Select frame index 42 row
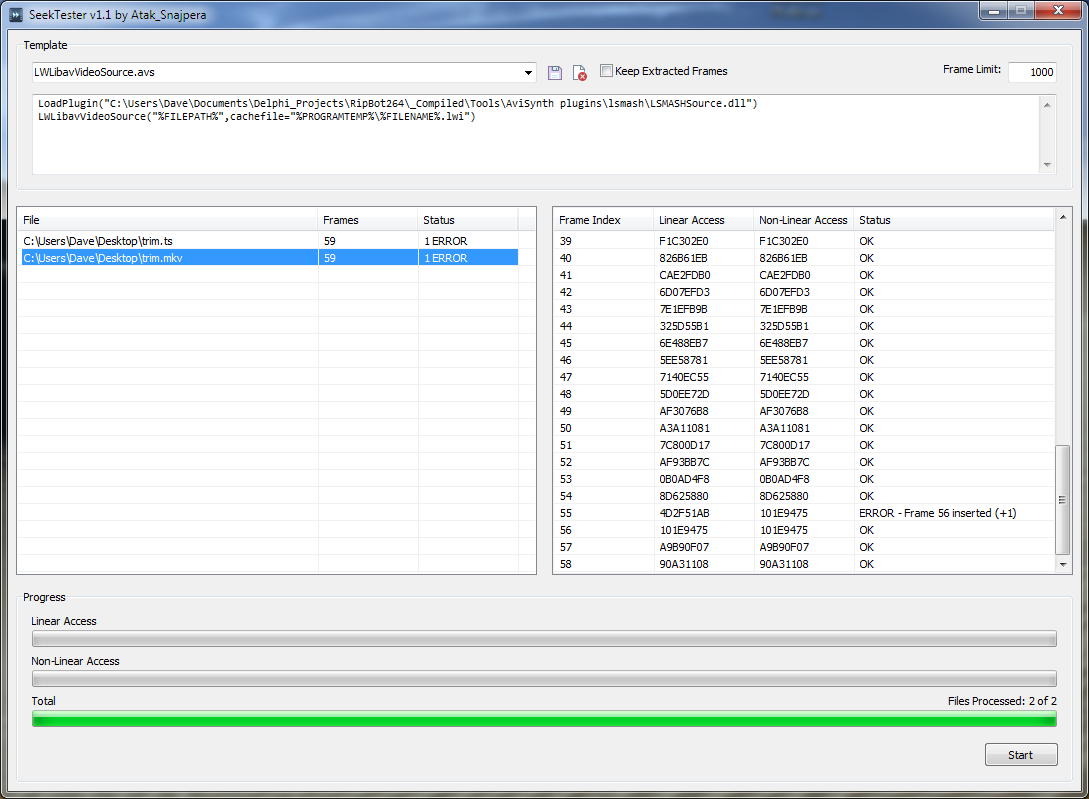The height and width of the screenshot is (799, 1089). coord(804,292)
